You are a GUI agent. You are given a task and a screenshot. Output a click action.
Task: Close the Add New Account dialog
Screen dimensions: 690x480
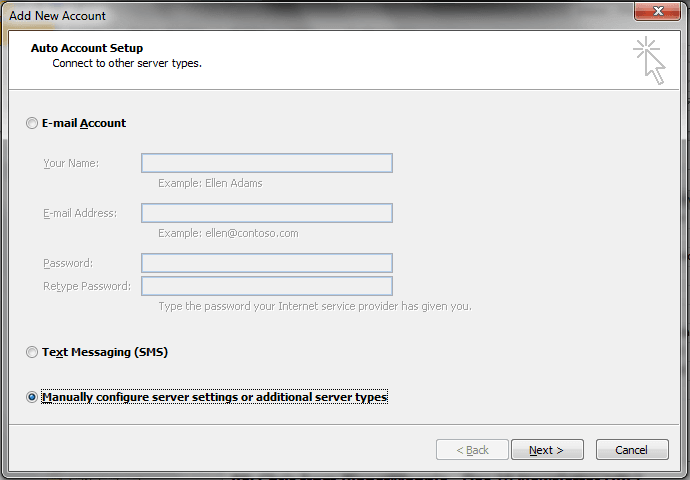[656, 13]
